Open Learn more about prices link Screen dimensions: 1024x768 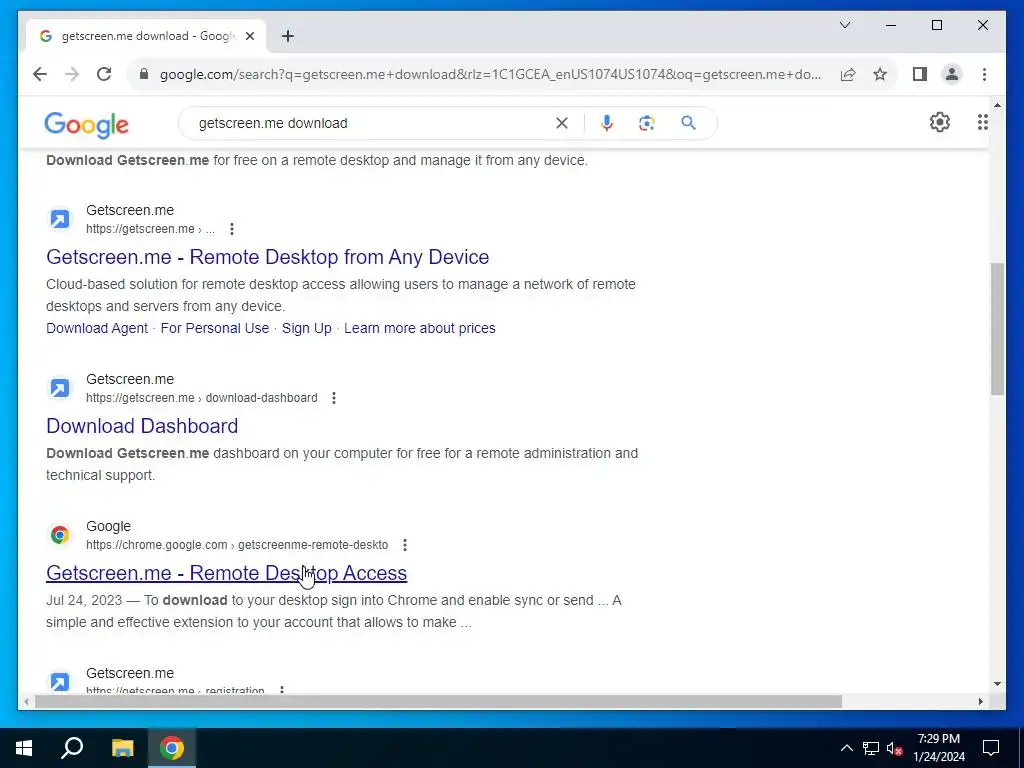point(420,328)
